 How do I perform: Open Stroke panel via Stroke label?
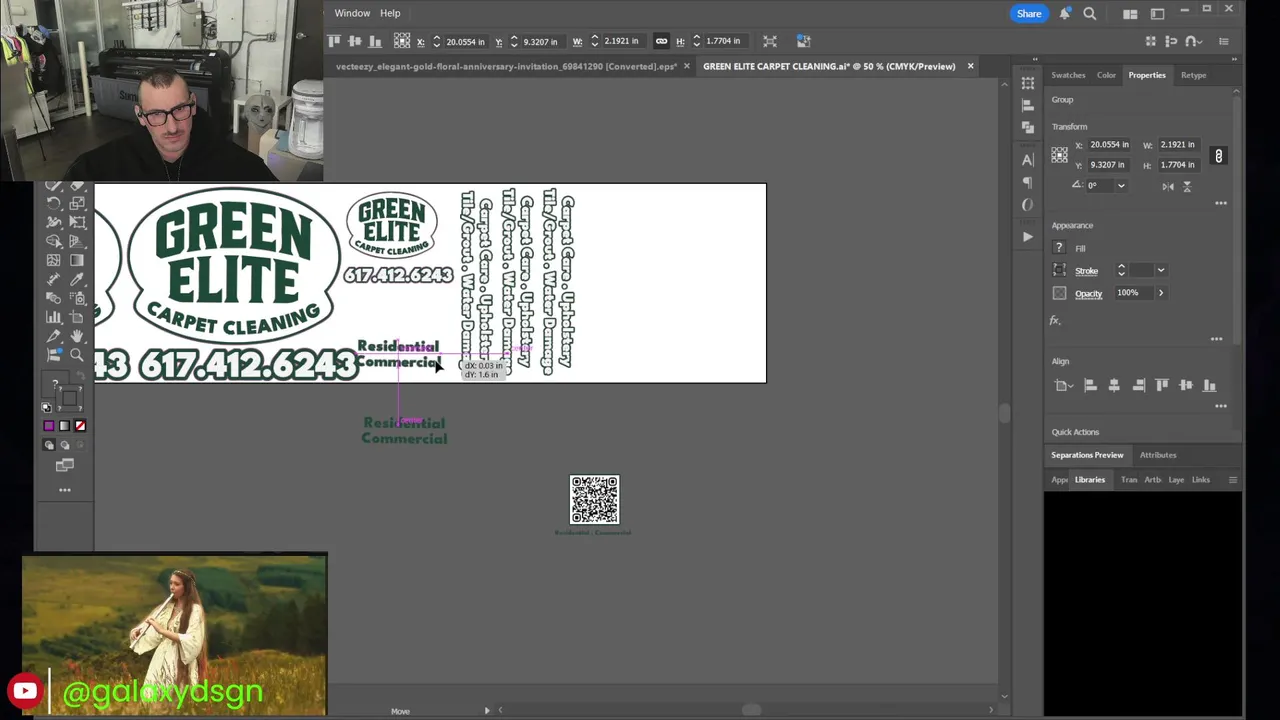(1086, 271)
